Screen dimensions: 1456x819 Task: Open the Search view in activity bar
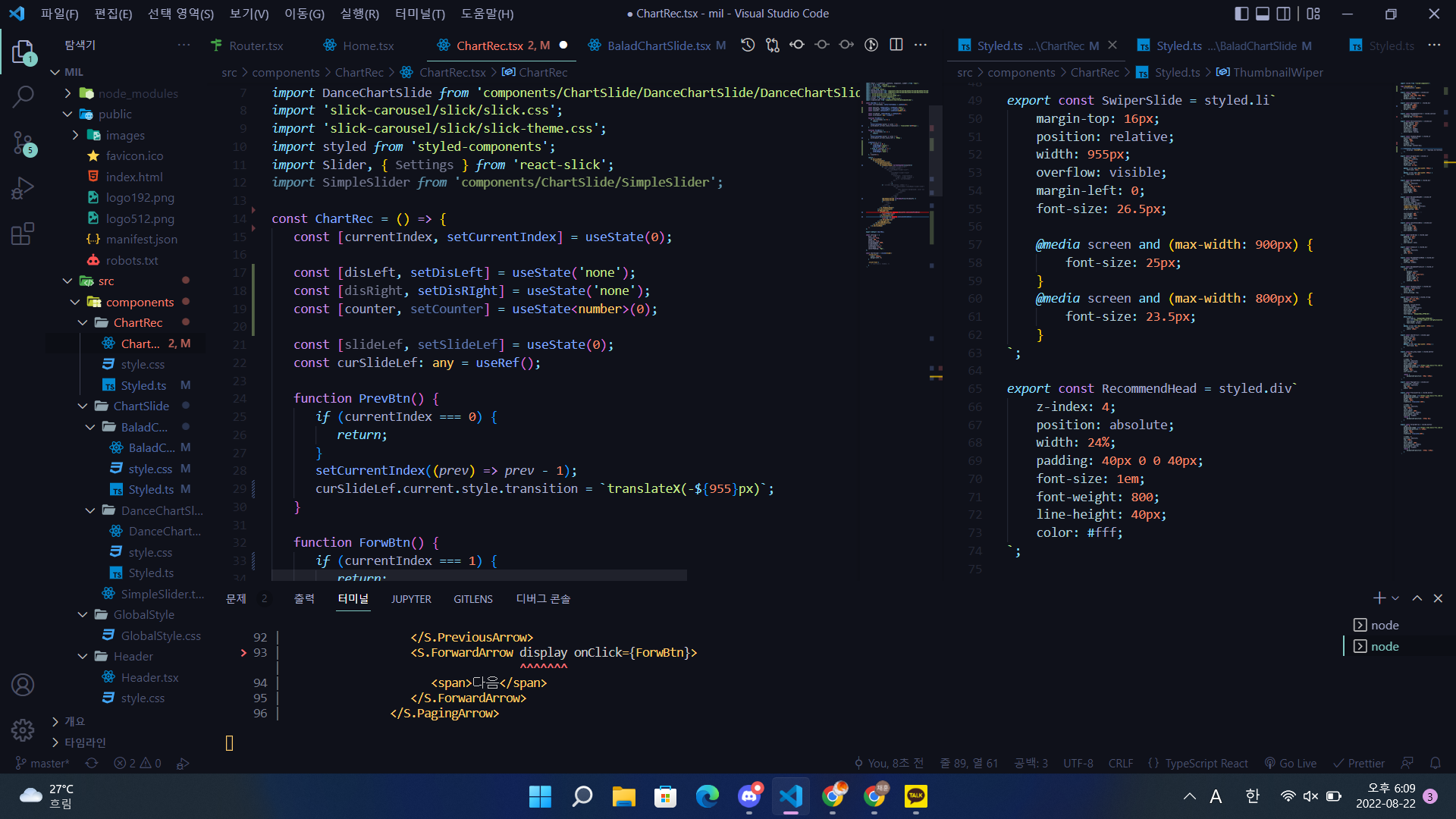pos(23,96)
